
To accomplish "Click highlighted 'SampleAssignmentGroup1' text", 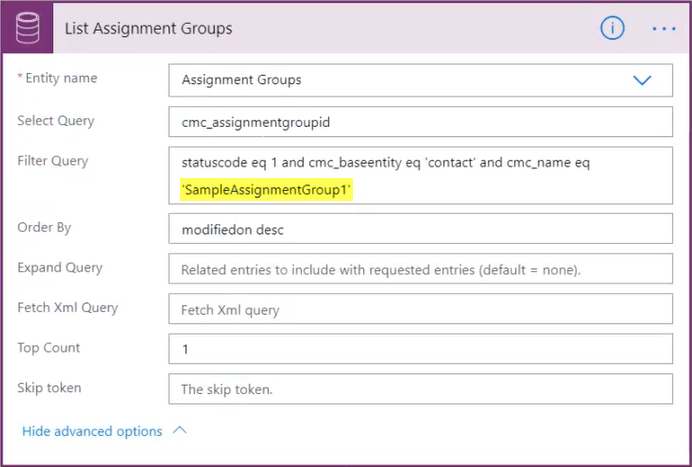I will (266, 190).
